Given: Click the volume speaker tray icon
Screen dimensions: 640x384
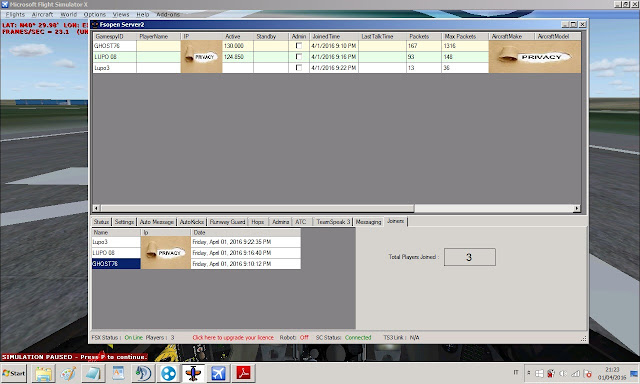Looking at the screenshot, I should 563,373.
